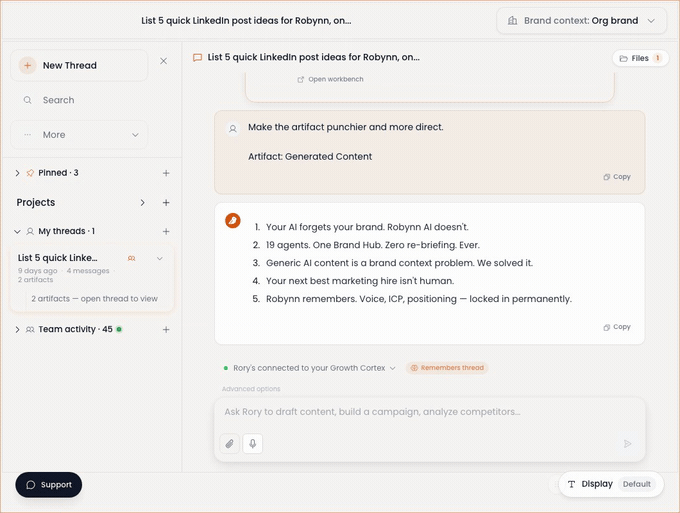
Task: Click the New Thread button
Action: coord(79,65)
